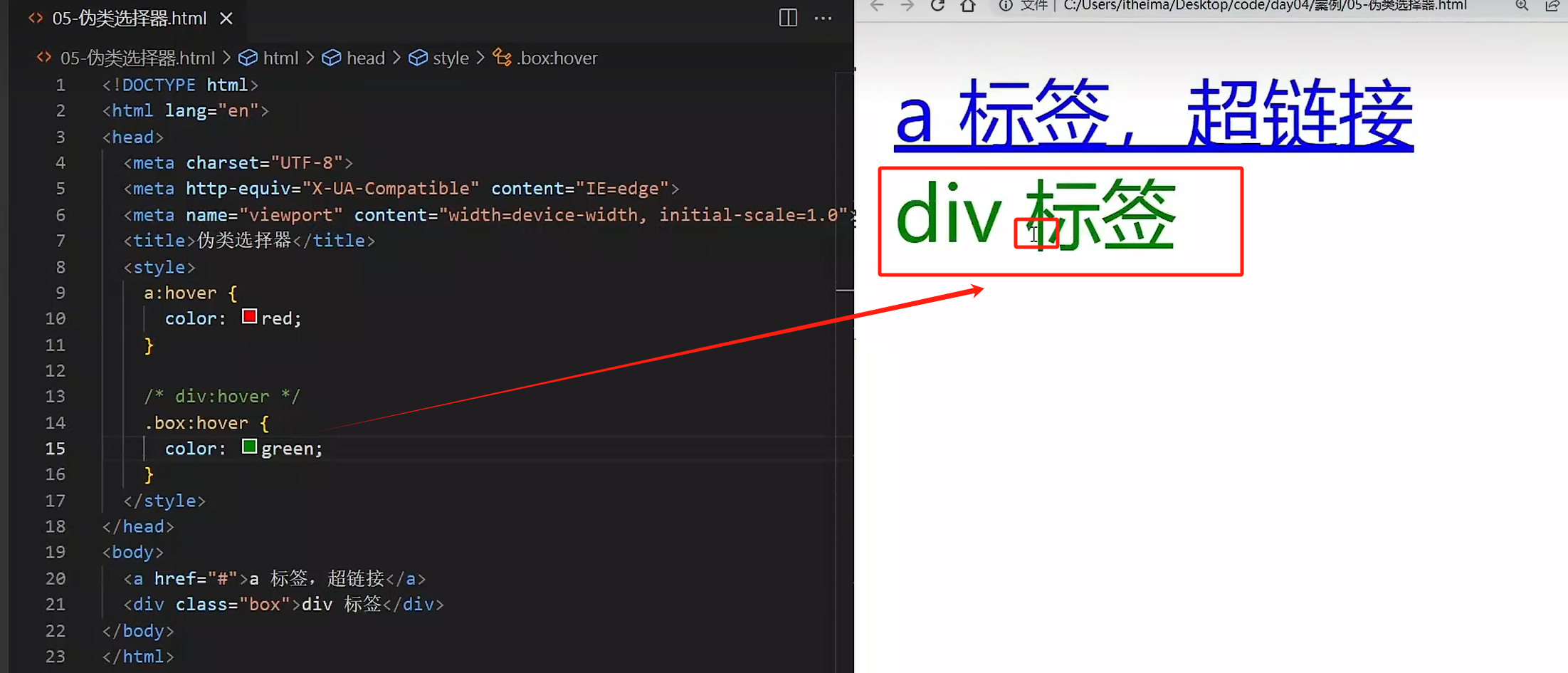This screenshot has height=673, width=1568.
Task: Click 'color: red;' declaration on line 10
Action: (233, 318)
